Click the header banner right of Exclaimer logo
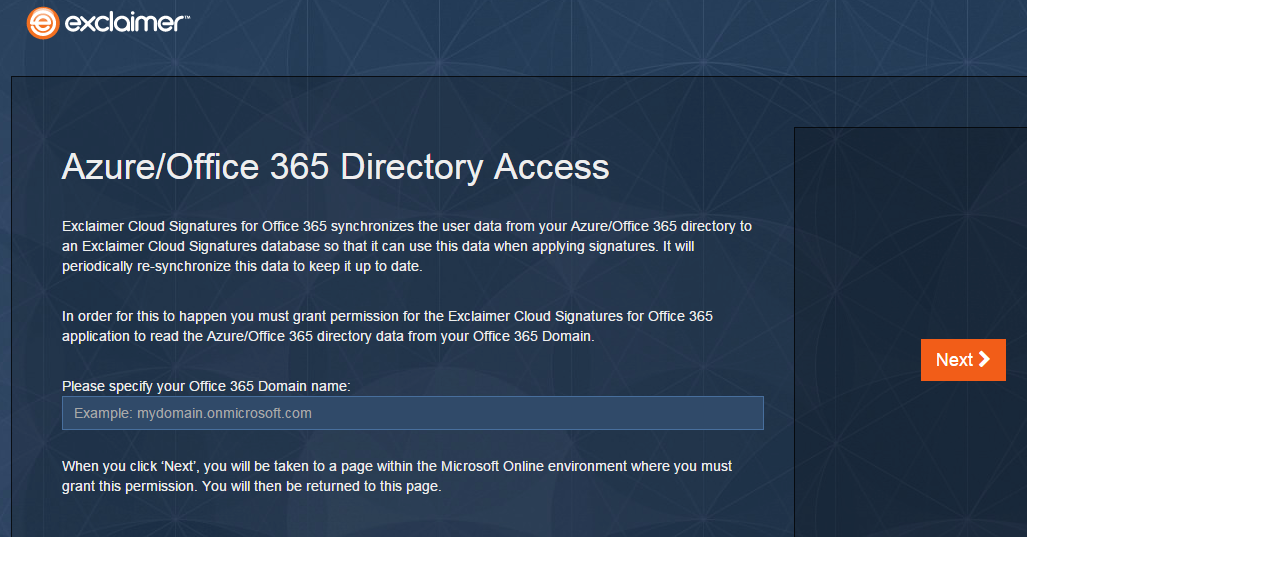 (x=600, y=35)
